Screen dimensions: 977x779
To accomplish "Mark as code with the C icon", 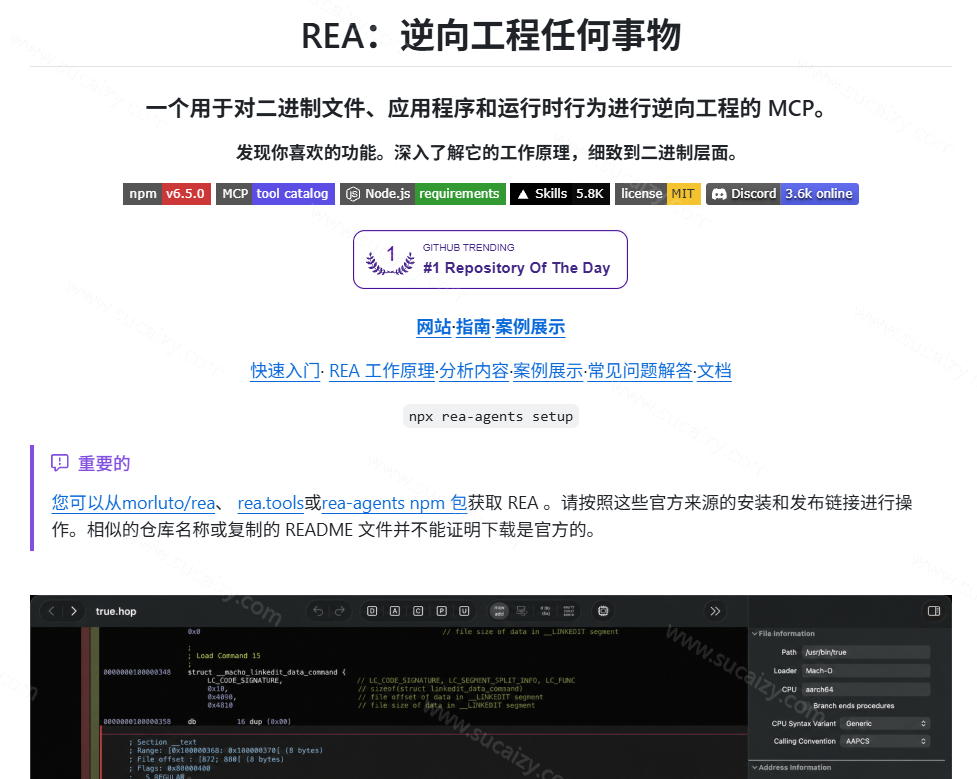I will [418, 611].
